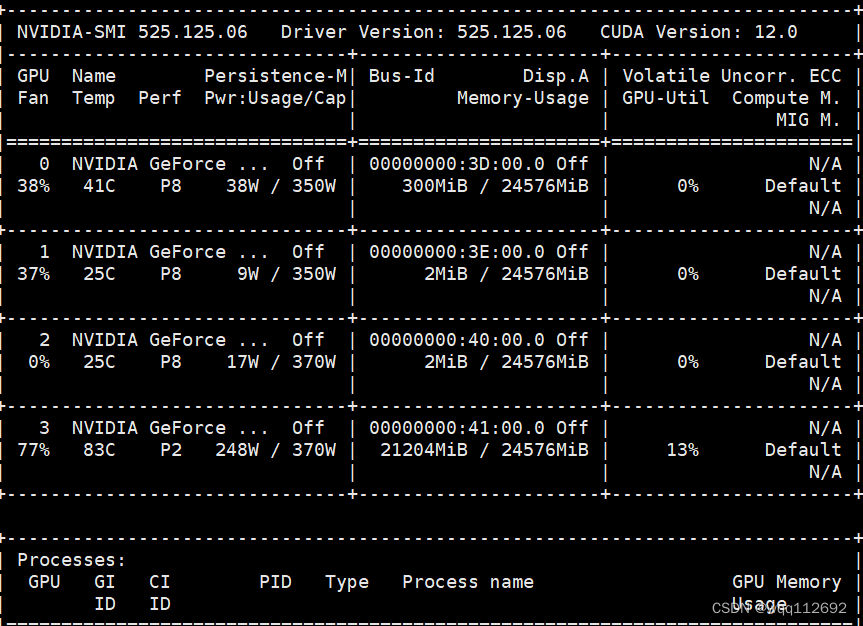The width and height of the screenshot is (863, 626).
Task: Click the 13% GPU utilization value
Action: [682, 450]
